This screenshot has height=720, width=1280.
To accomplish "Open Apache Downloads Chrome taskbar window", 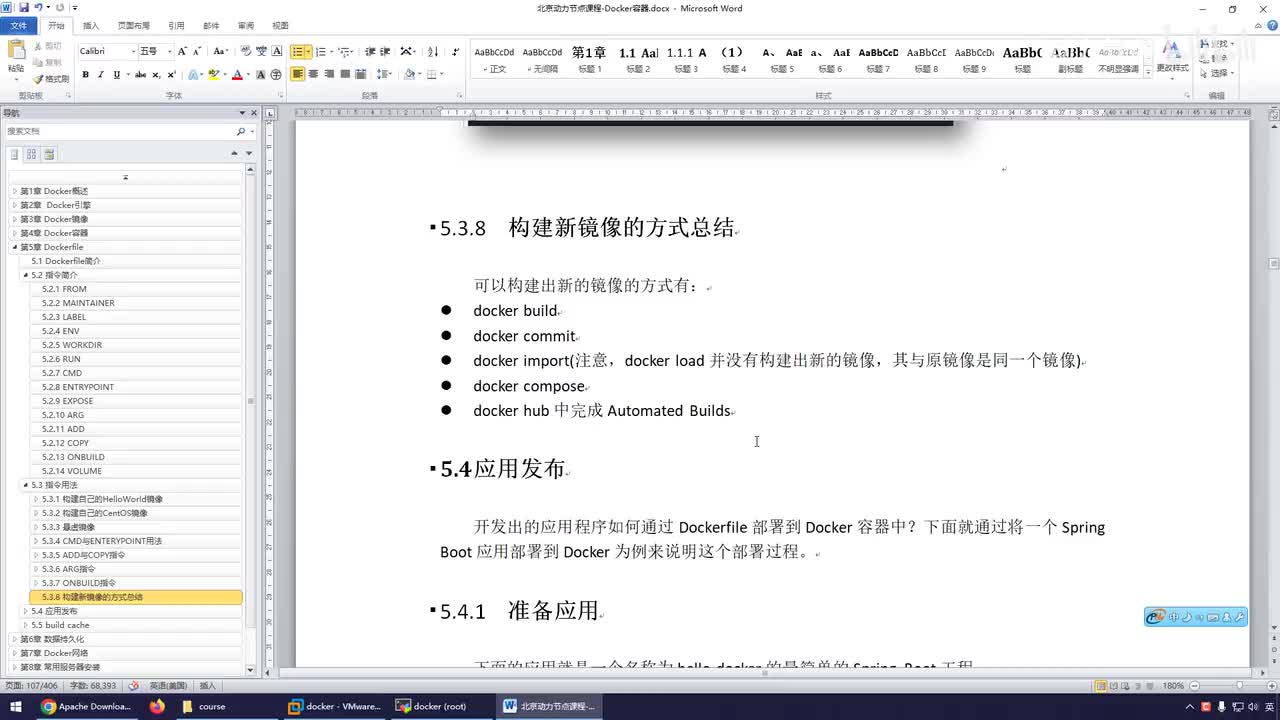I will (x=86, y=706).
